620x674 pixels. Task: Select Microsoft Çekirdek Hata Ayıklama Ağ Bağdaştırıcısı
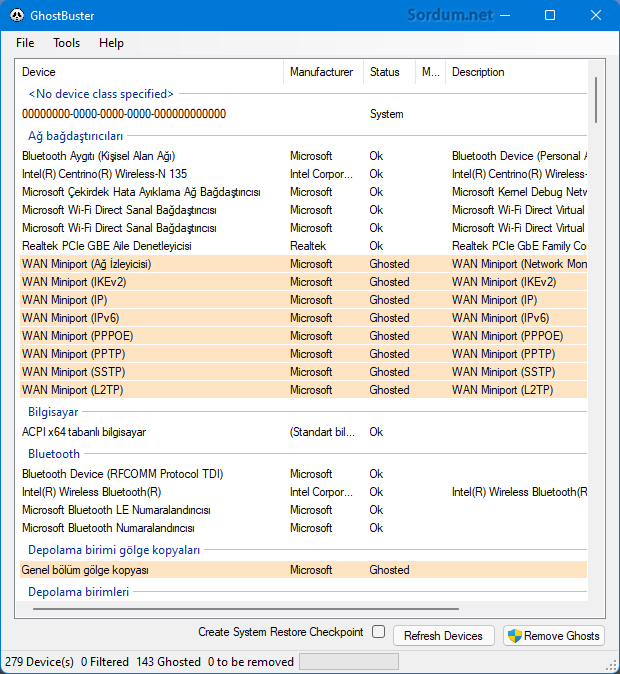304,192
